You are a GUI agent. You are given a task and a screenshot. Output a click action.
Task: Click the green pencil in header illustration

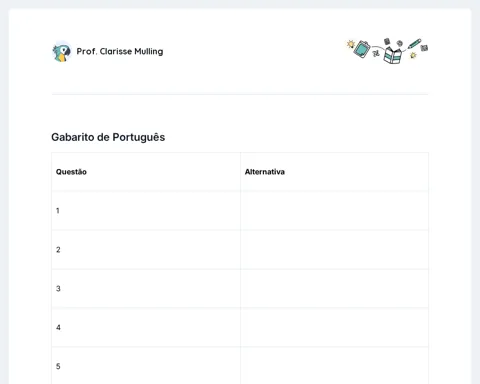[414, 44]
